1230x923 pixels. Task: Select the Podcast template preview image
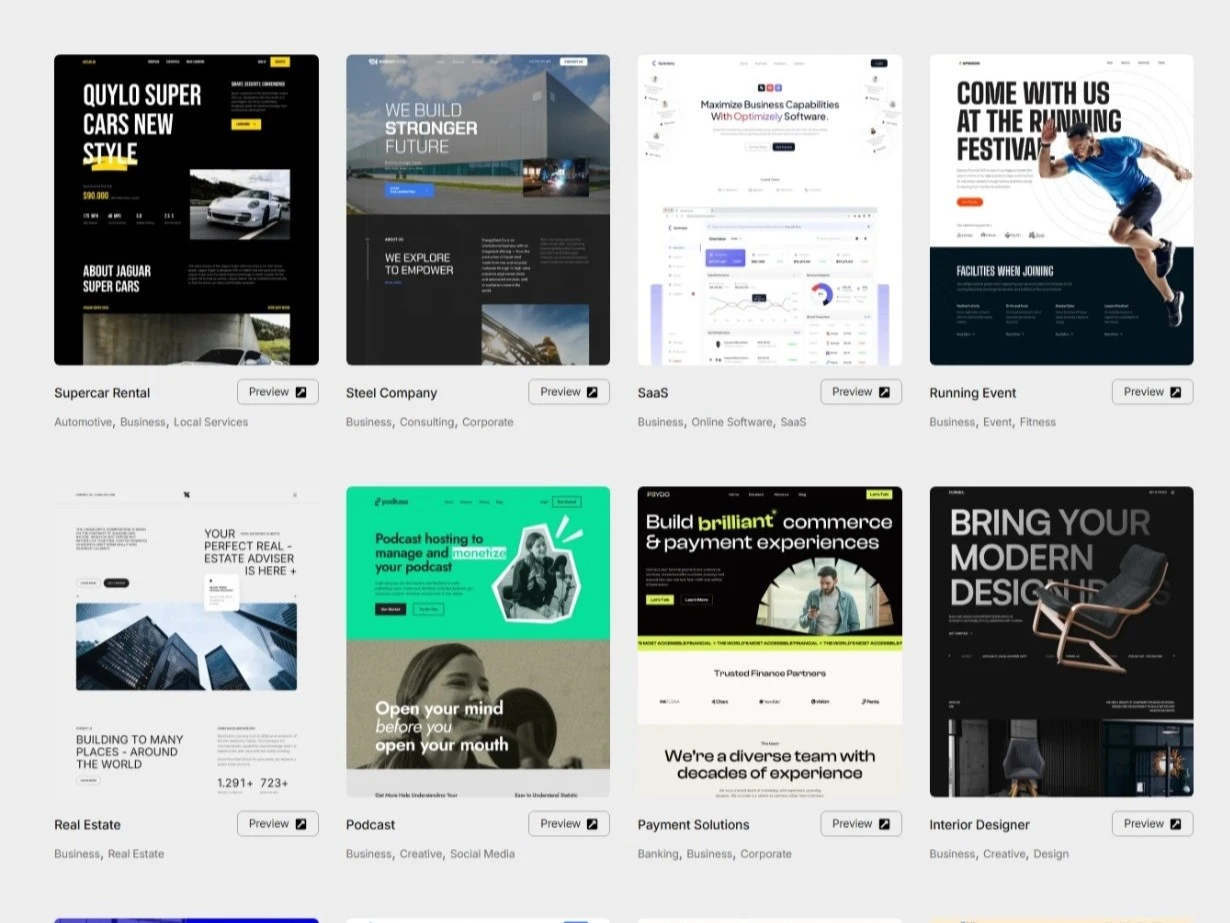478,641
